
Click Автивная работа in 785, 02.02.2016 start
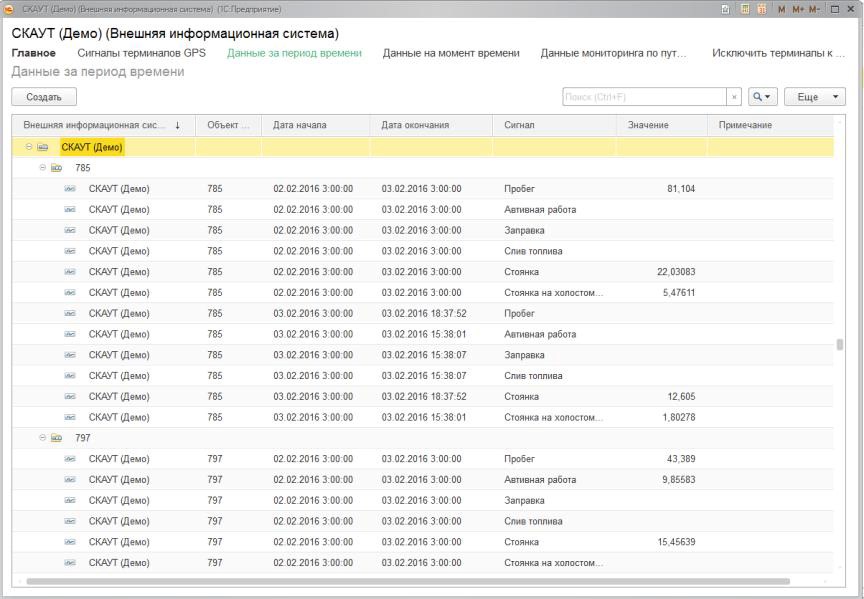pyautogui.click(x=540, y=209)
